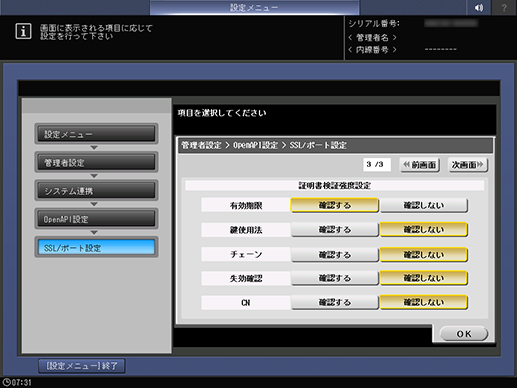Click the 07:31 time display

[x=22, y=383]
